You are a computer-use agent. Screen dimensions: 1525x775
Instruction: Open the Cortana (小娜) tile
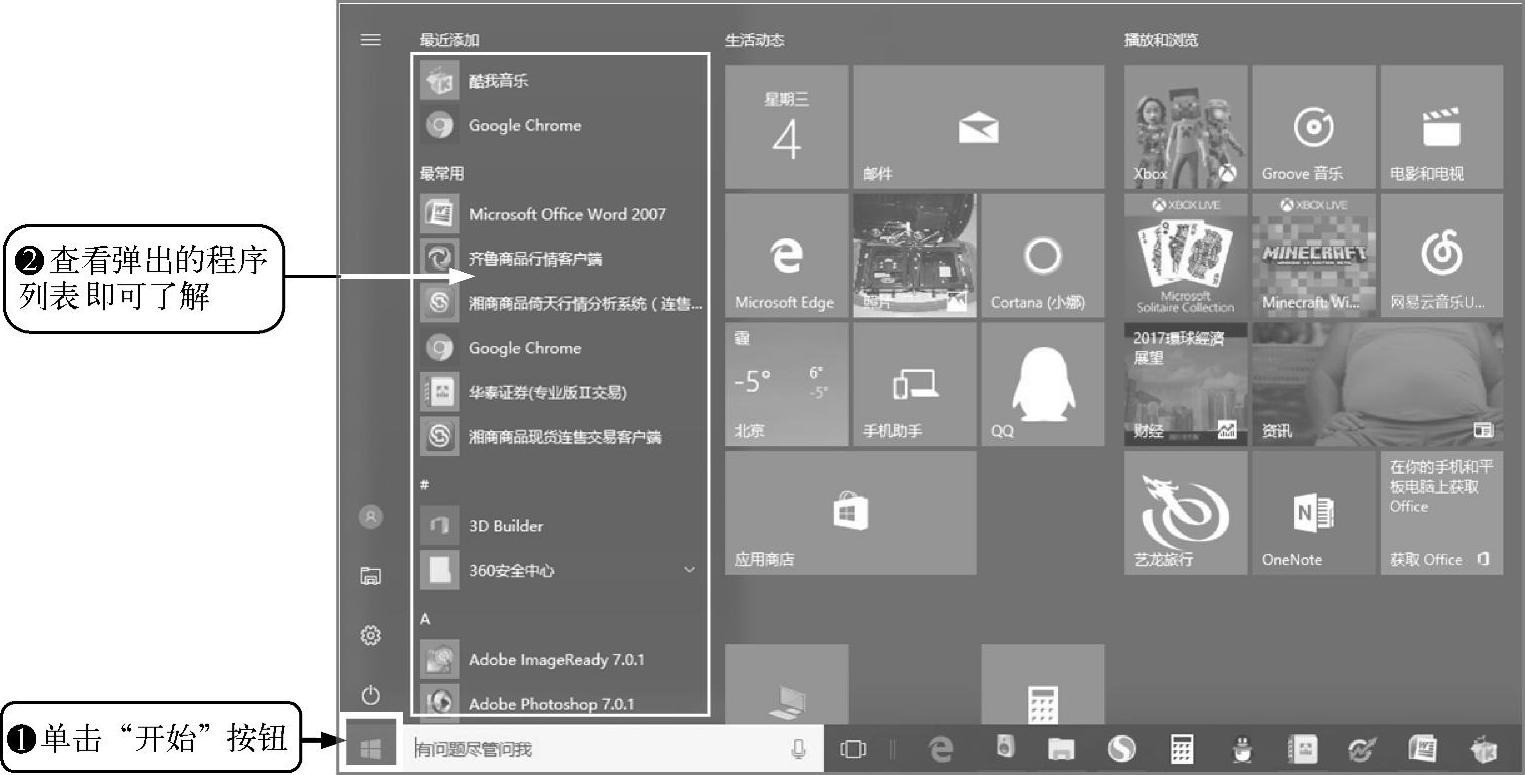point(1043,256)
